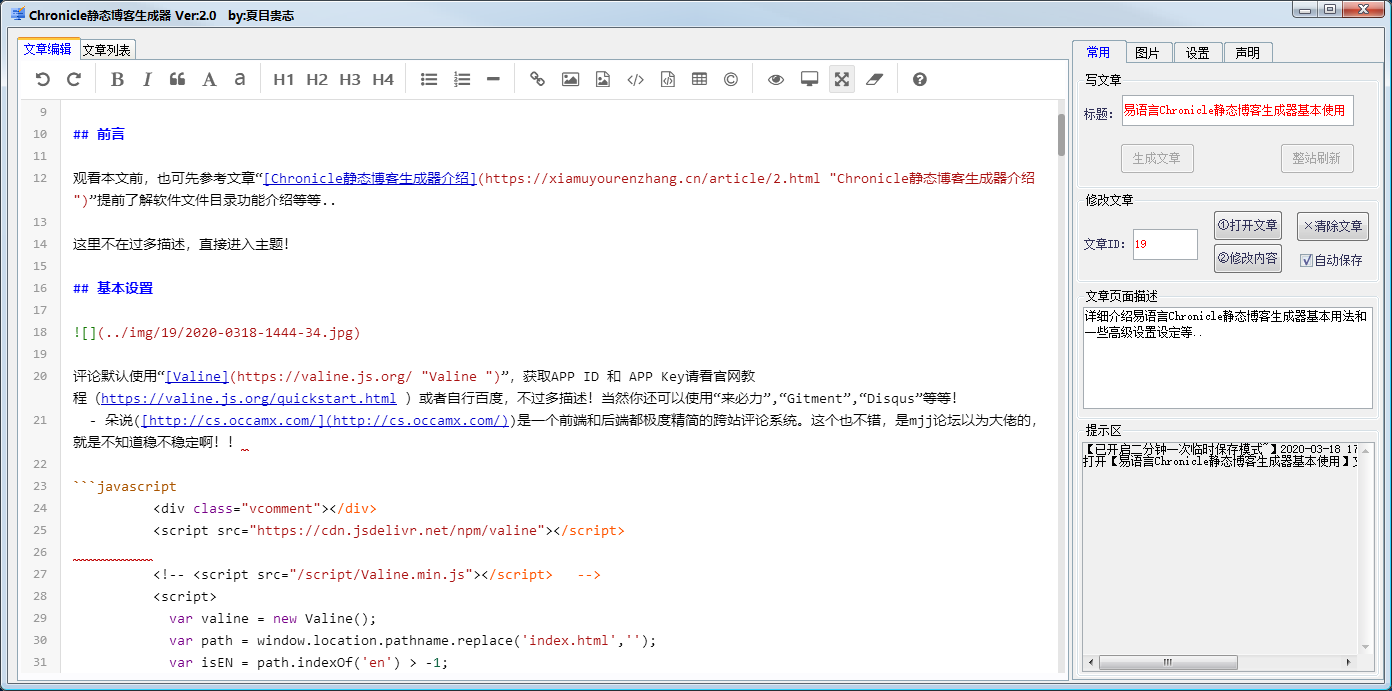
Task: Open the 设置 tab in the right panel
Action: coord(1198,53)
